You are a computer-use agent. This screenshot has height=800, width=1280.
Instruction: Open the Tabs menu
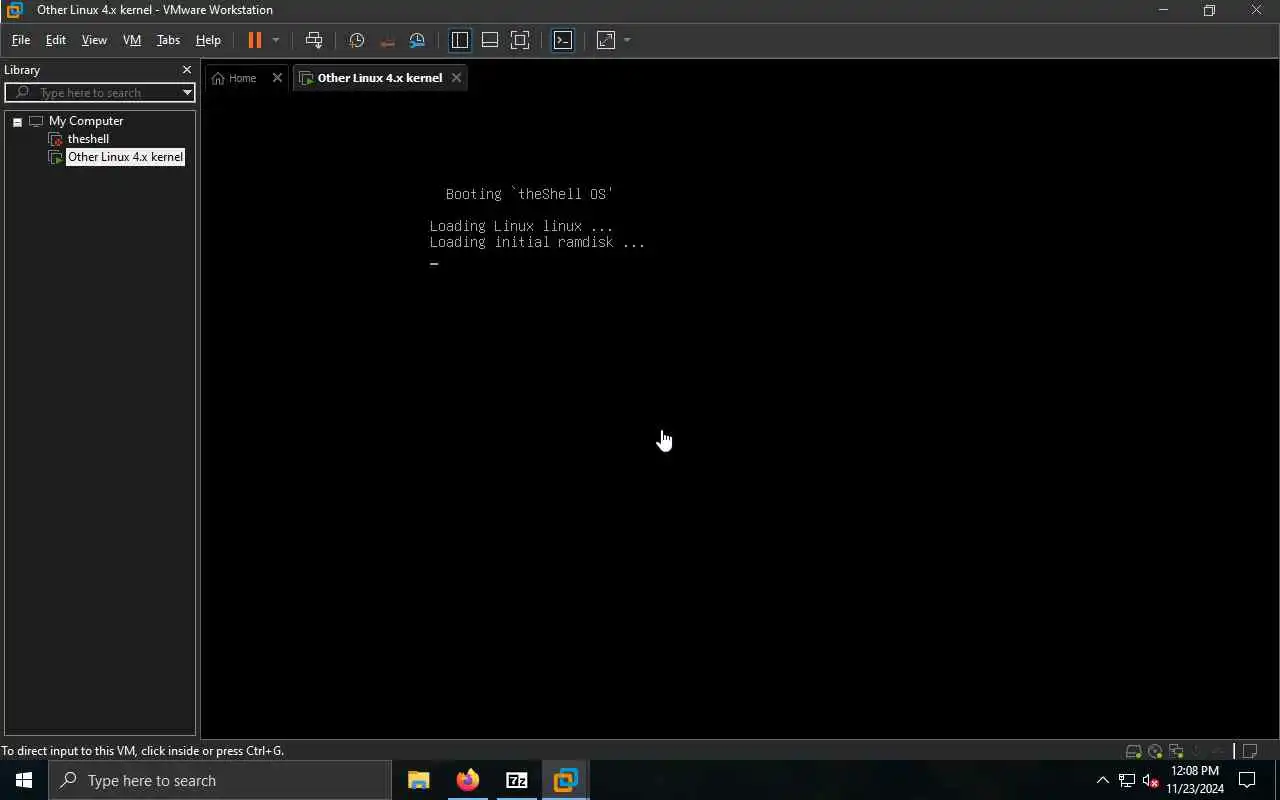click(168, 40)
